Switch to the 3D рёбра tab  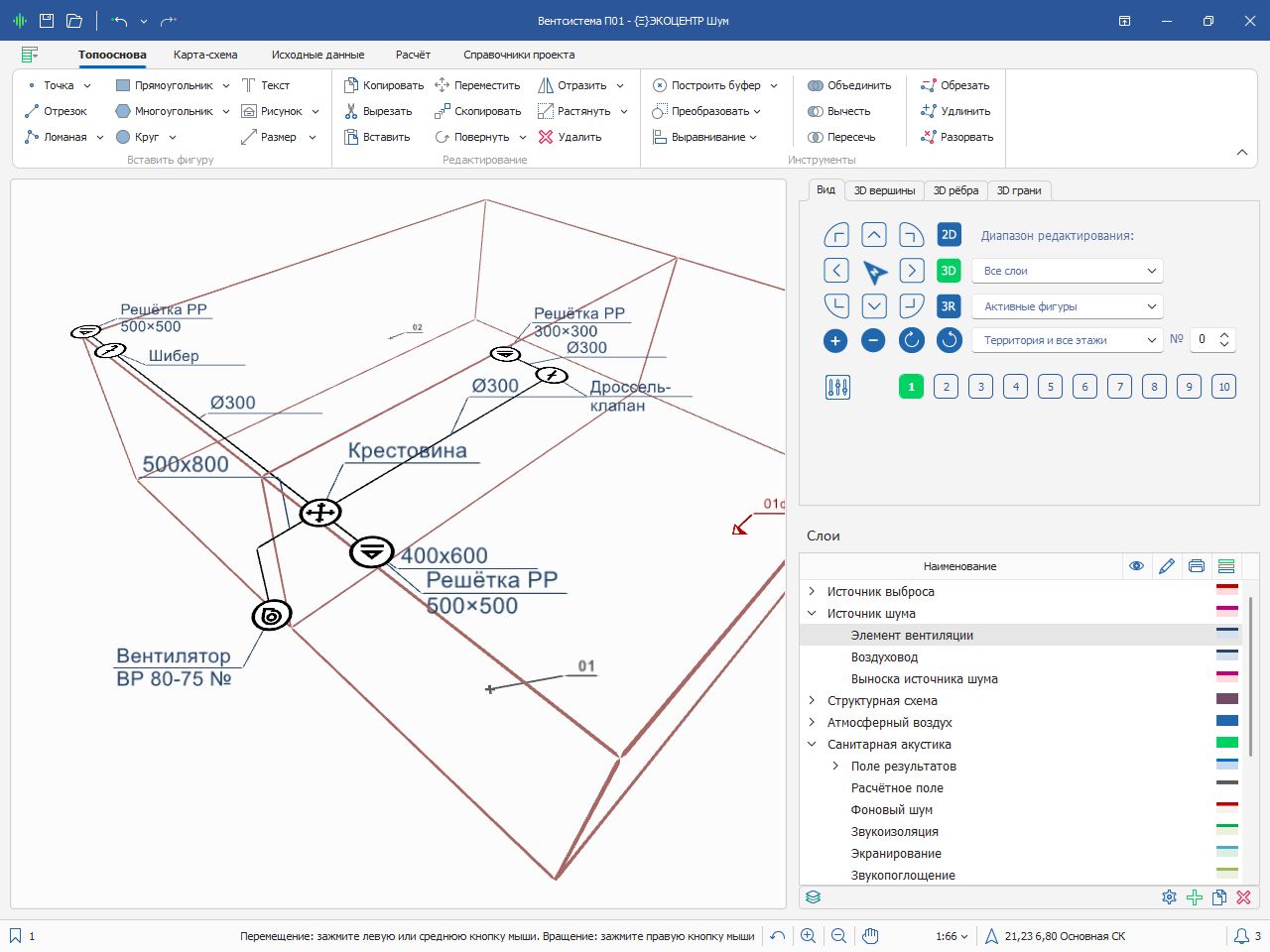955,190
